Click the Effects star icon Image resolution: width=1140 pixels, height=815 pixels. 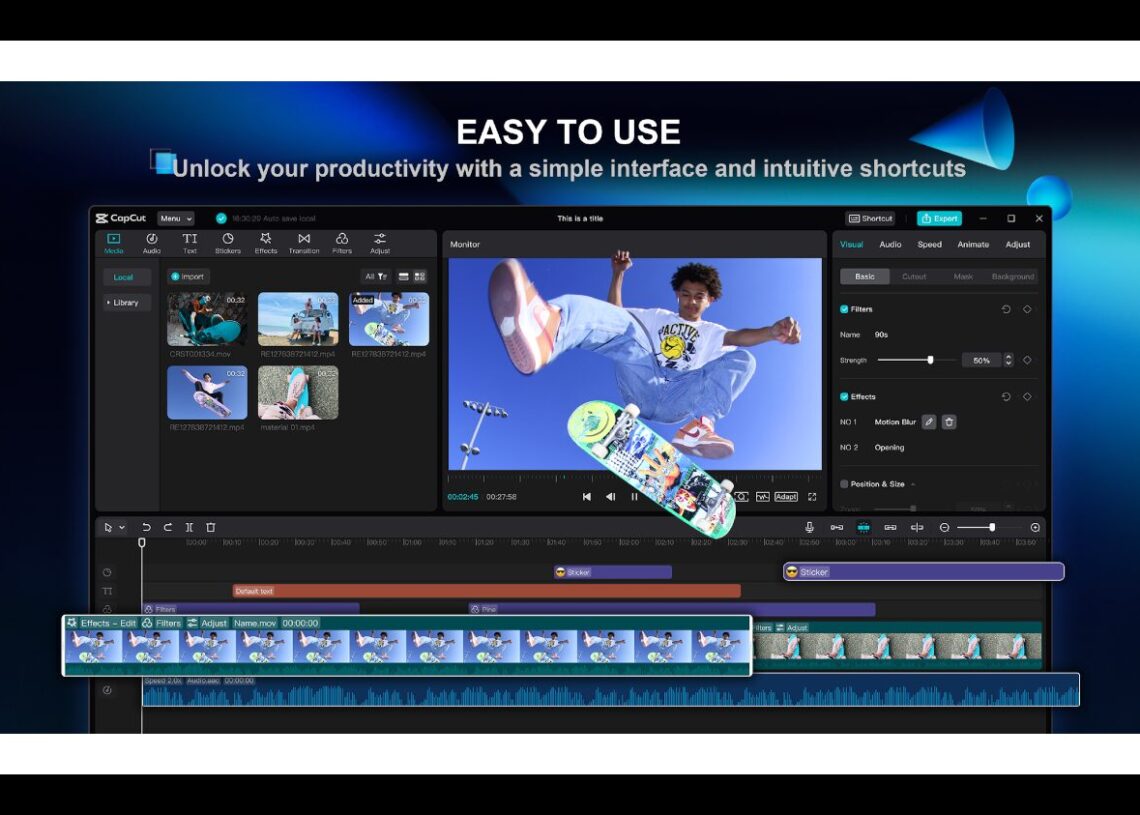(x=266, y=239)
